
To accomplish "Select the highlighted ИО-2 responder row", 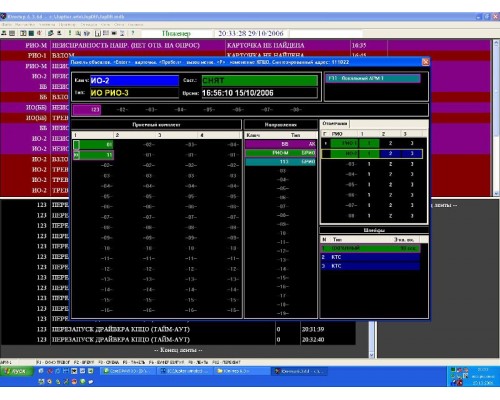I will [372, 154].
